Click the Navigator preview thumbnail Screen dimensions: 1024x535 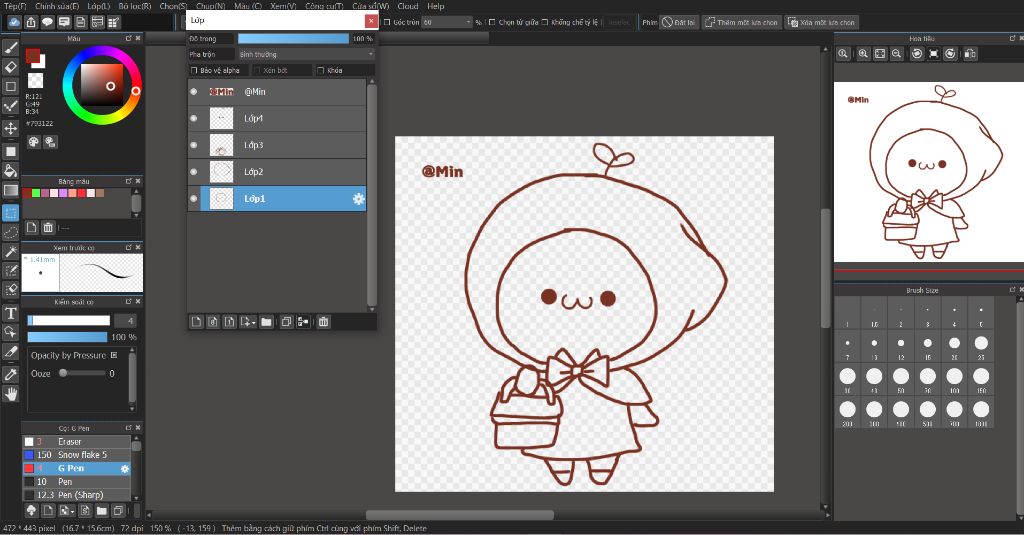click(928, 172)
